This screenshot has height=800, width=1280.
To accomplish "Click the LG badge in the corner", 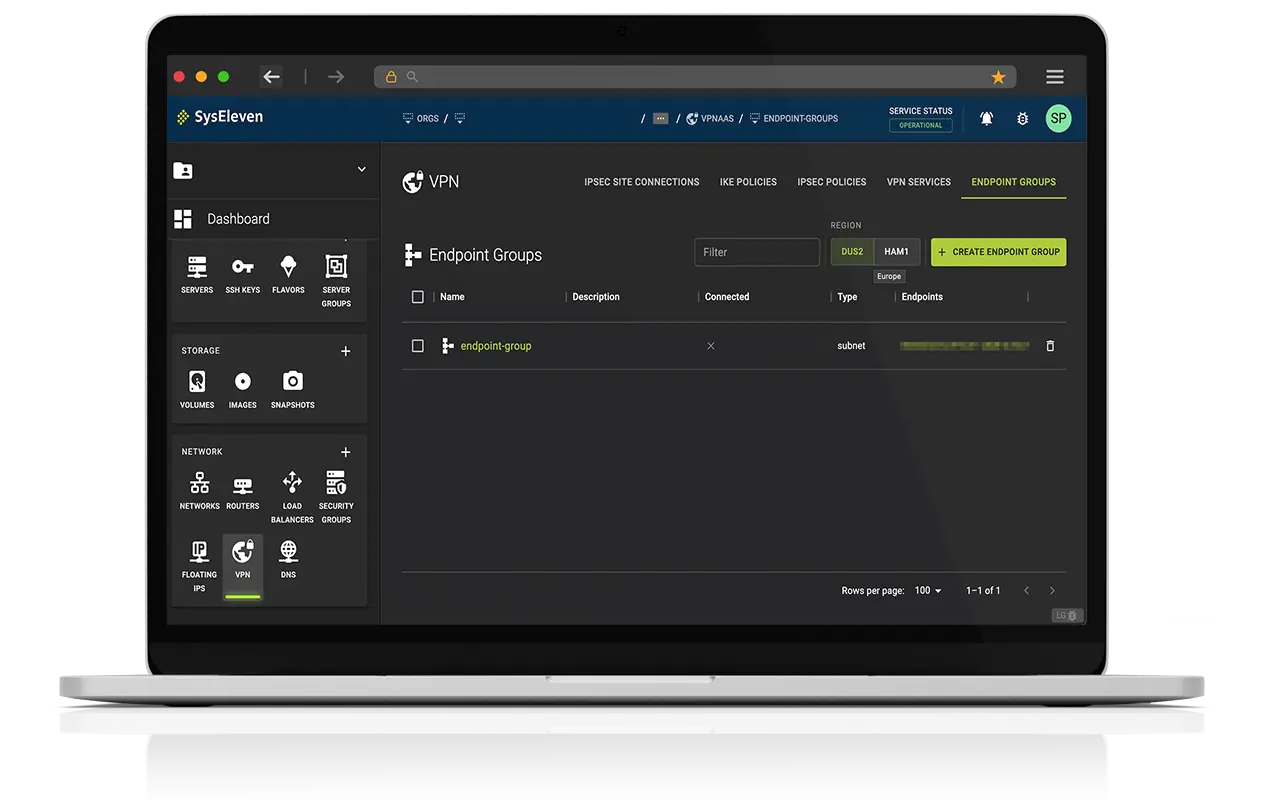I will 1067,615.
